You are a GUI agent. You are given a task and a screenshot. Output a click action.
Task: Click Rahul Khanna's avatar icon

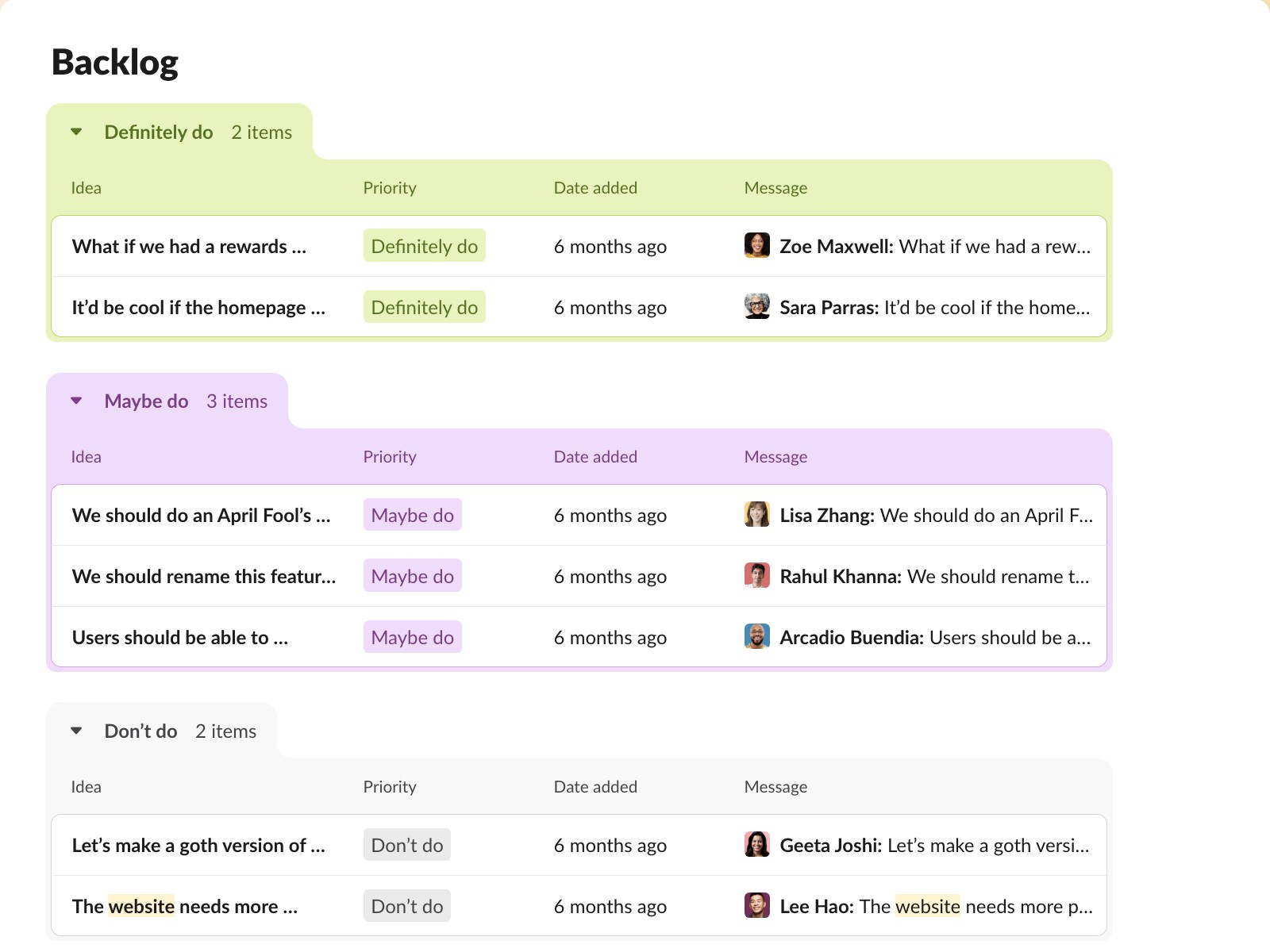(x=756, y=576)
